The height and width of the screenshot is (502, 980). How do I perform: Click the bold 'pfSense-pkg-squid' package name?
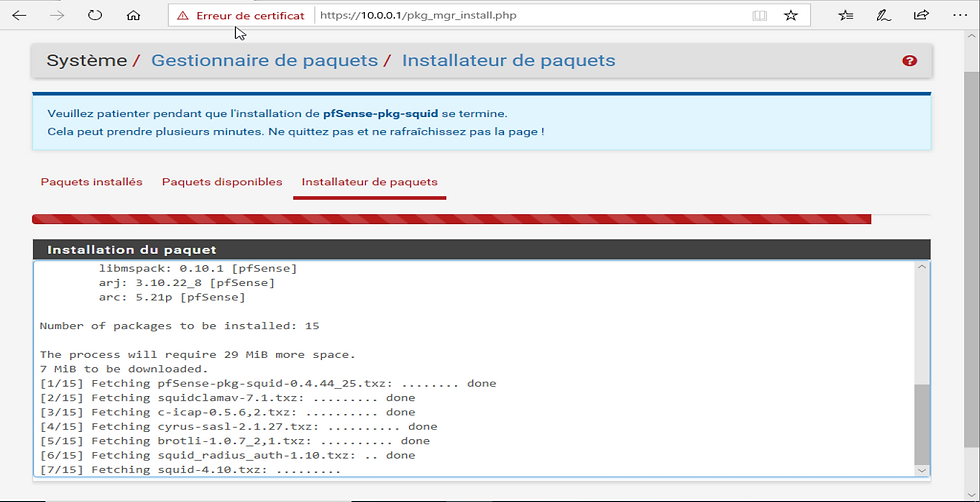point(381,114)
